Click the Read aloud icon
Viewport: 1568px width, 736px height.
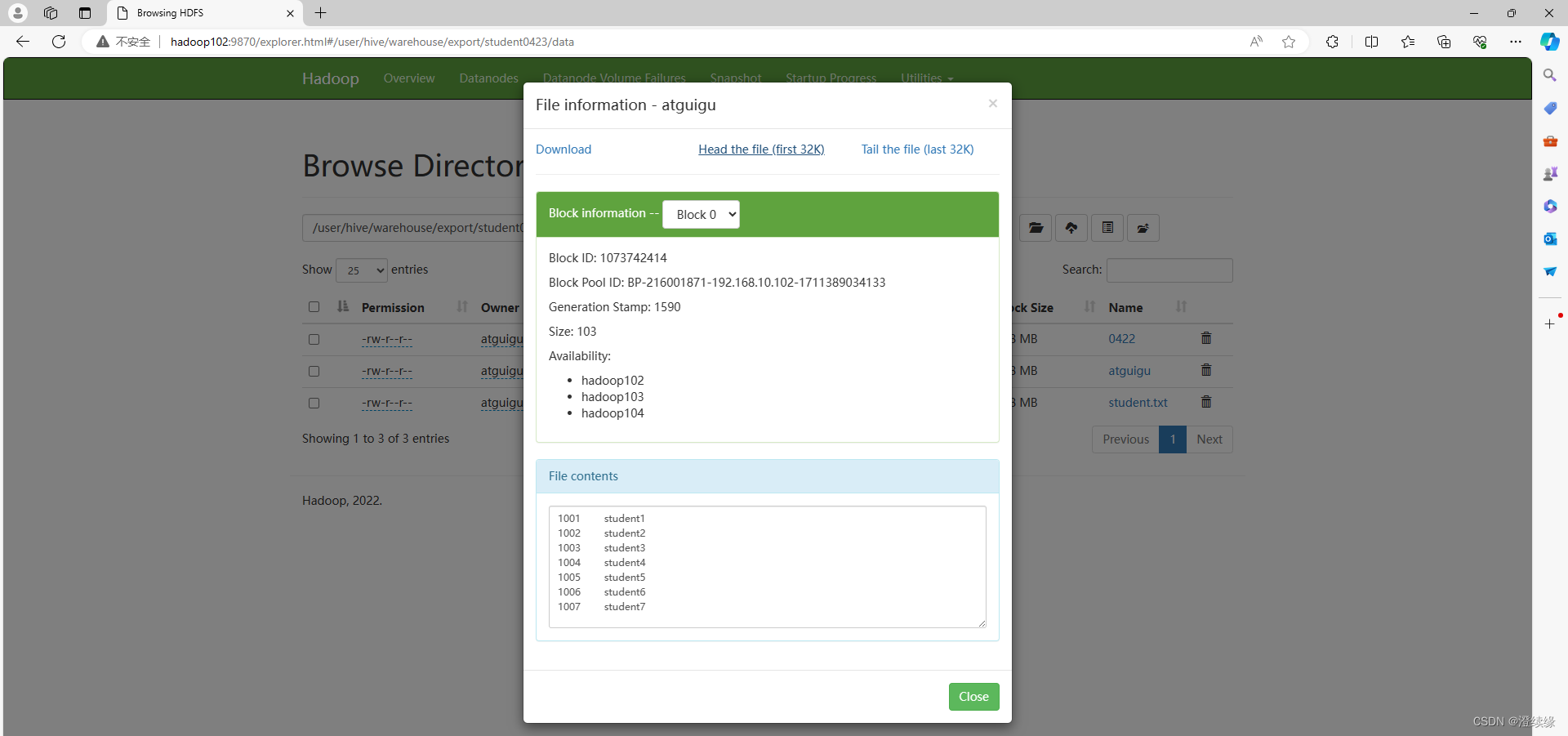(x=1256, y=42)
